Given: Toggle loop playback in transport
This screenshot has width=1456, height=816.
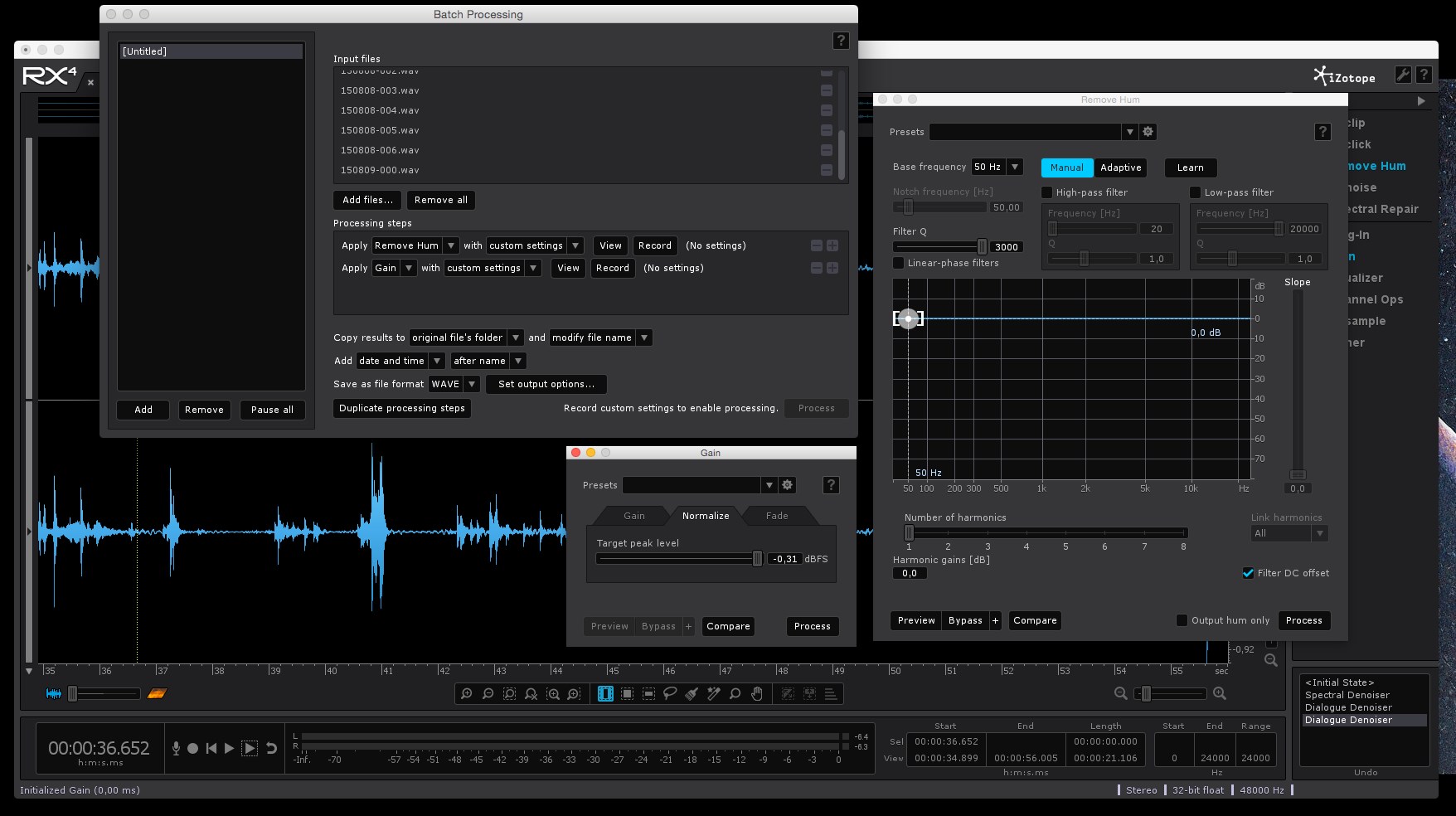Looking at the screenshot, I should [271, 748].
